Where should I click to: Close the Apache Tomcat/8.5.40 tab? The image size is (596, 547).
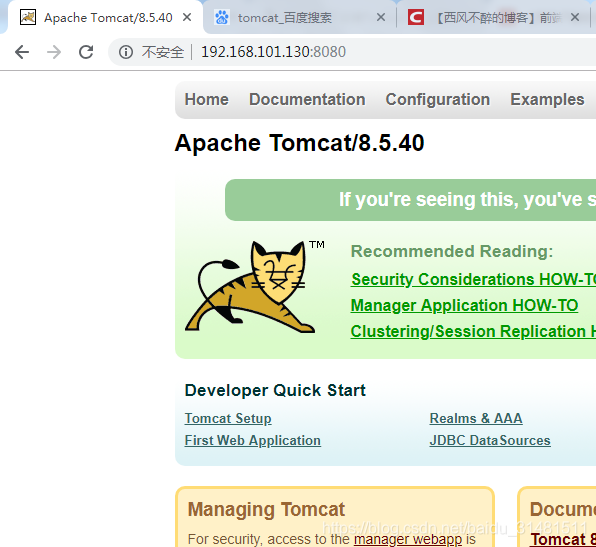(187, 17)
